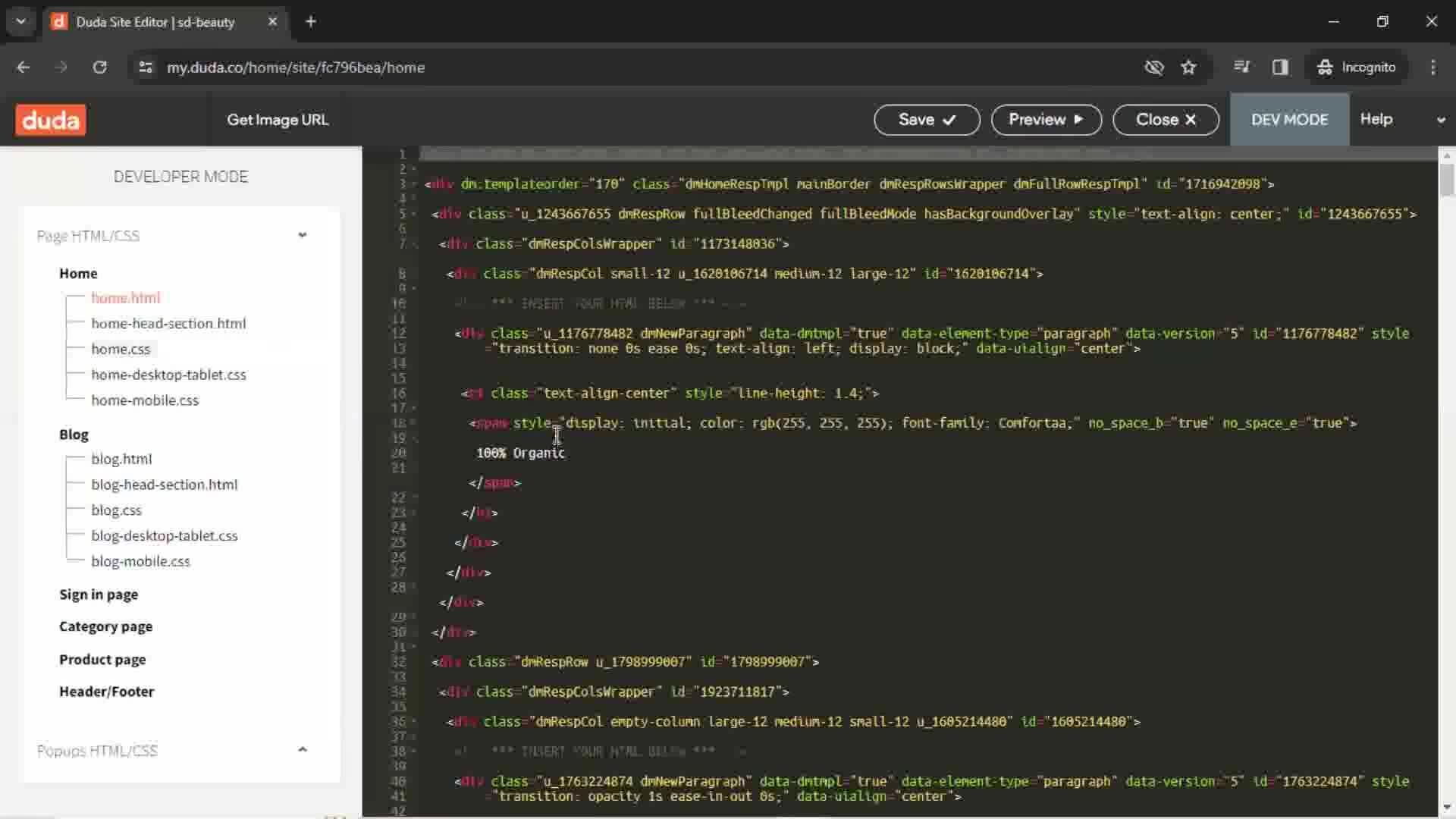This screenshot has width=1456, height=819.
Task: Expand the Product page item
Action: [x=102, y=660]
